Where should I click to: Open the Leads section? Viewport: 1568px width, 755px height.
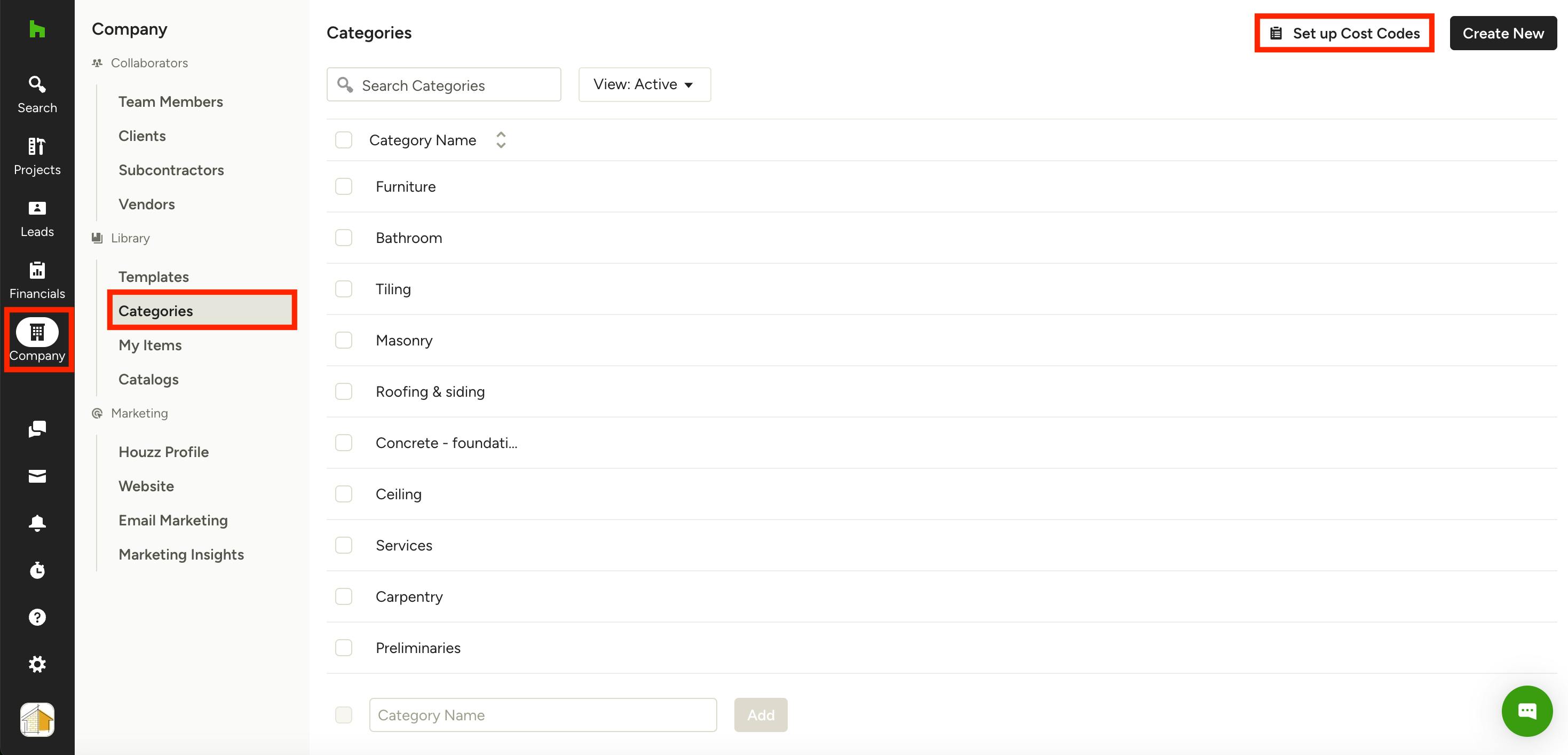(x=37, y=218)
